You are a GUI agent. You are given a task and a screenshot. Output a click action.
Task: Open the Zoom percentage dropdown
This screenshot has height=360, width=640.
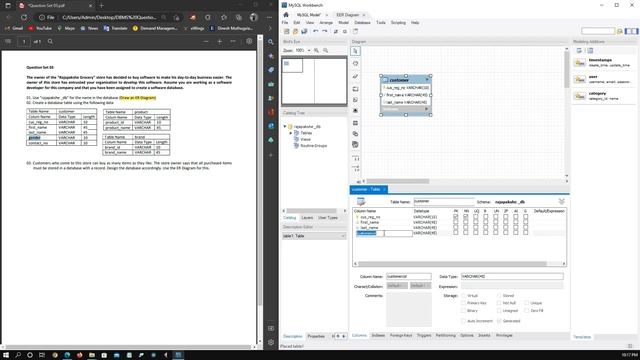[x=309, y=50]
